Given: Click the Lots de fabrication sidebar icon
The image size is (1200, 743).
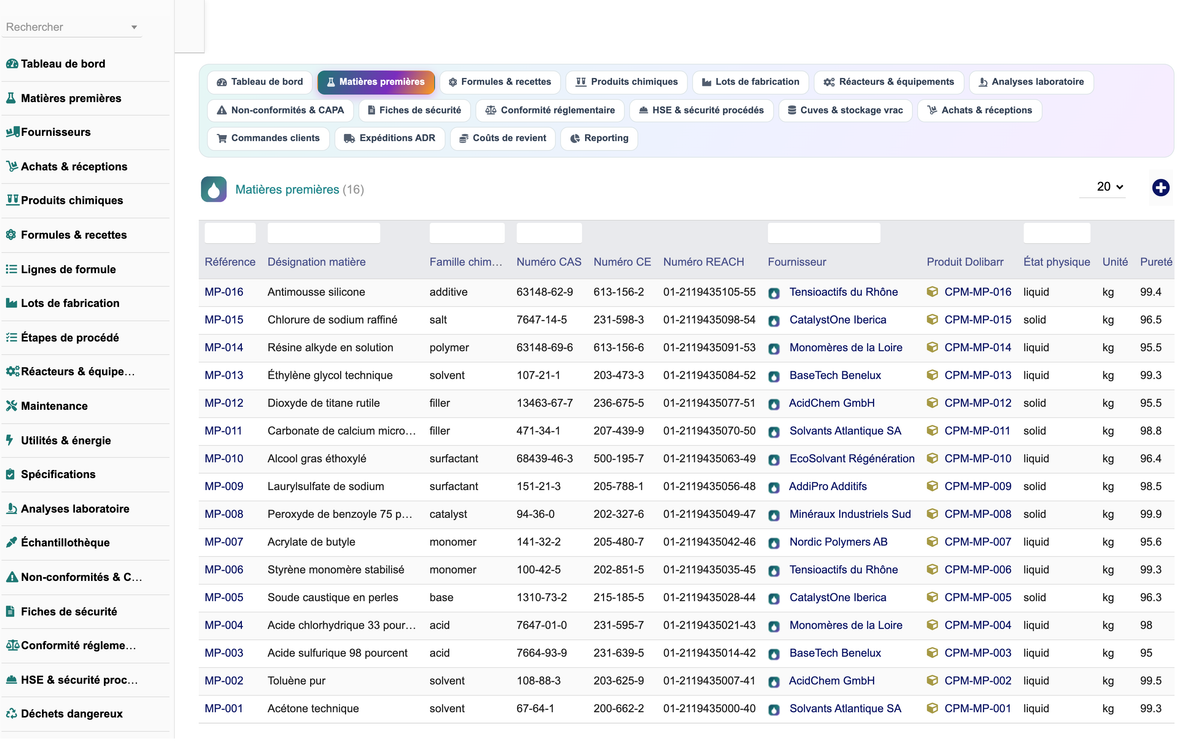Looking at the screenshot, I should point(12,303).
